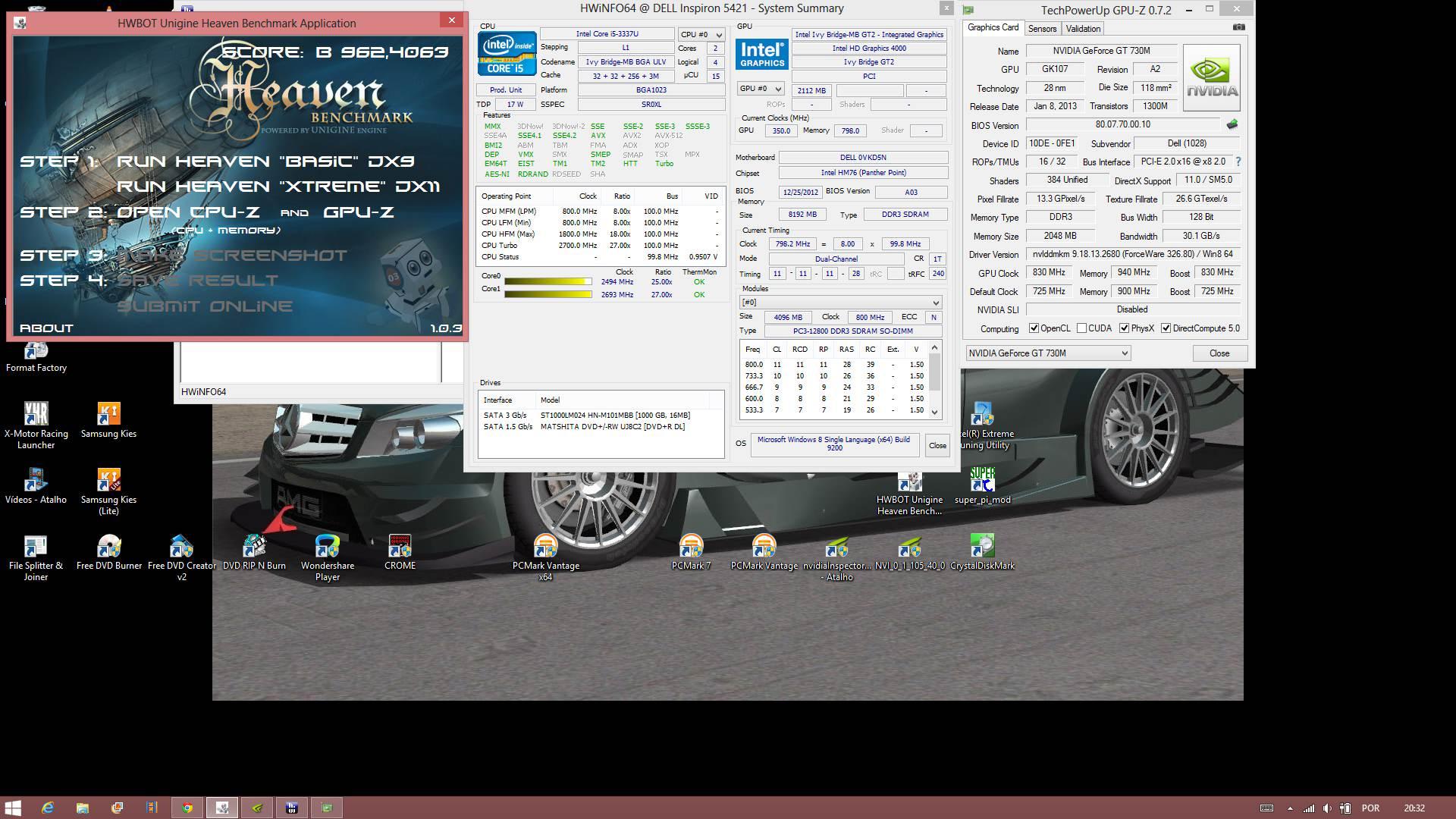Open NVIDIA GeForce GT 730M dropdown
This screenshot has width=1456, height=819.
[x=1047, y=353]
